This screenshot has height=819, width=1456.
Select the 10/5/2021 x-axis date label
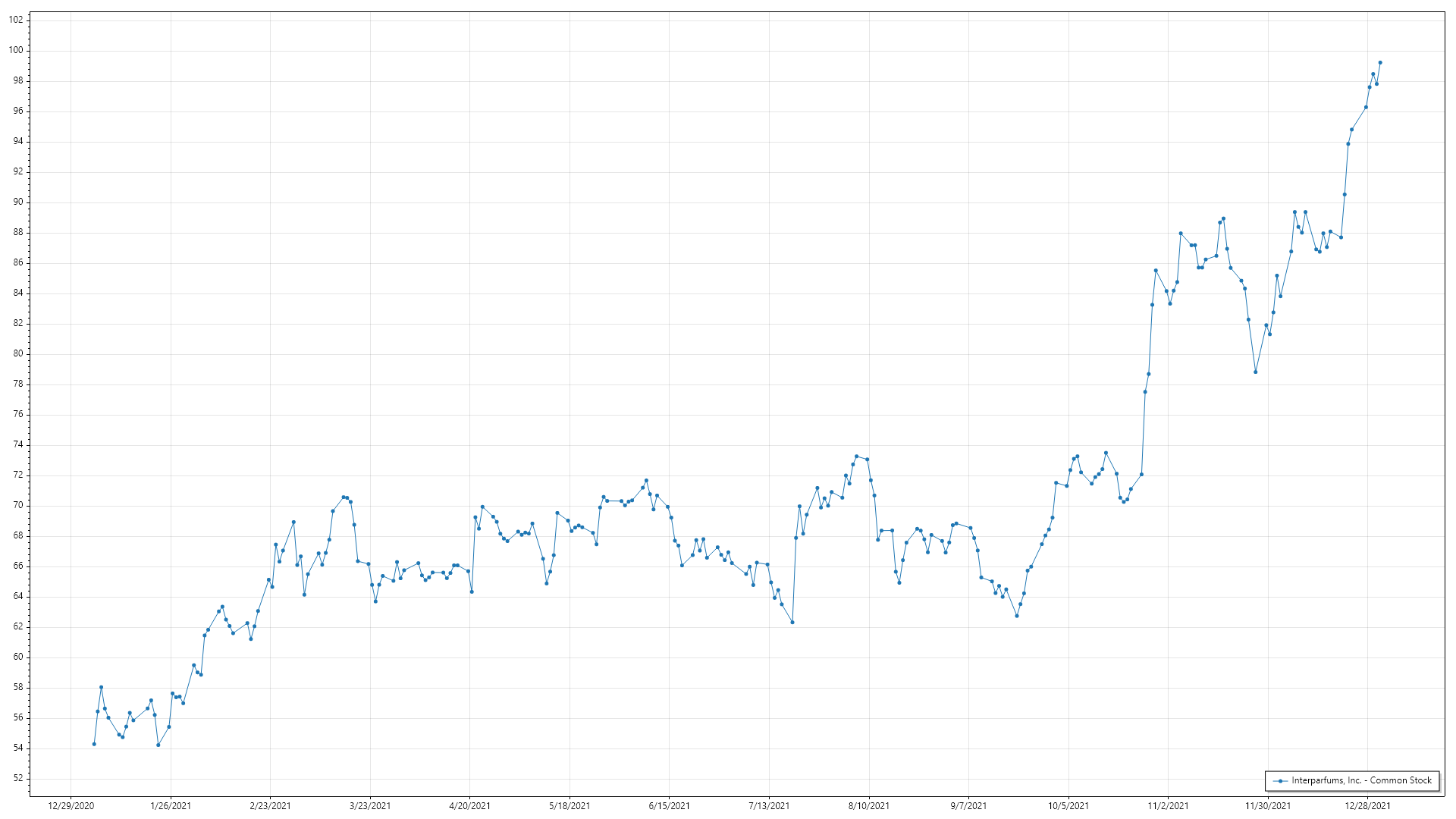pyautogui.click(x=1068, y=806)
